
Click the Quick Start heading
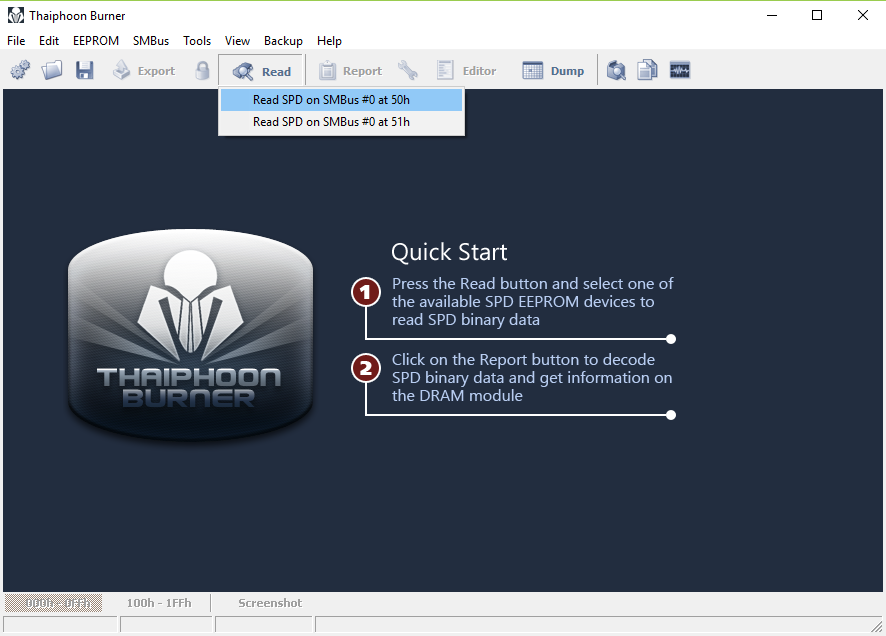pos(449,252)
